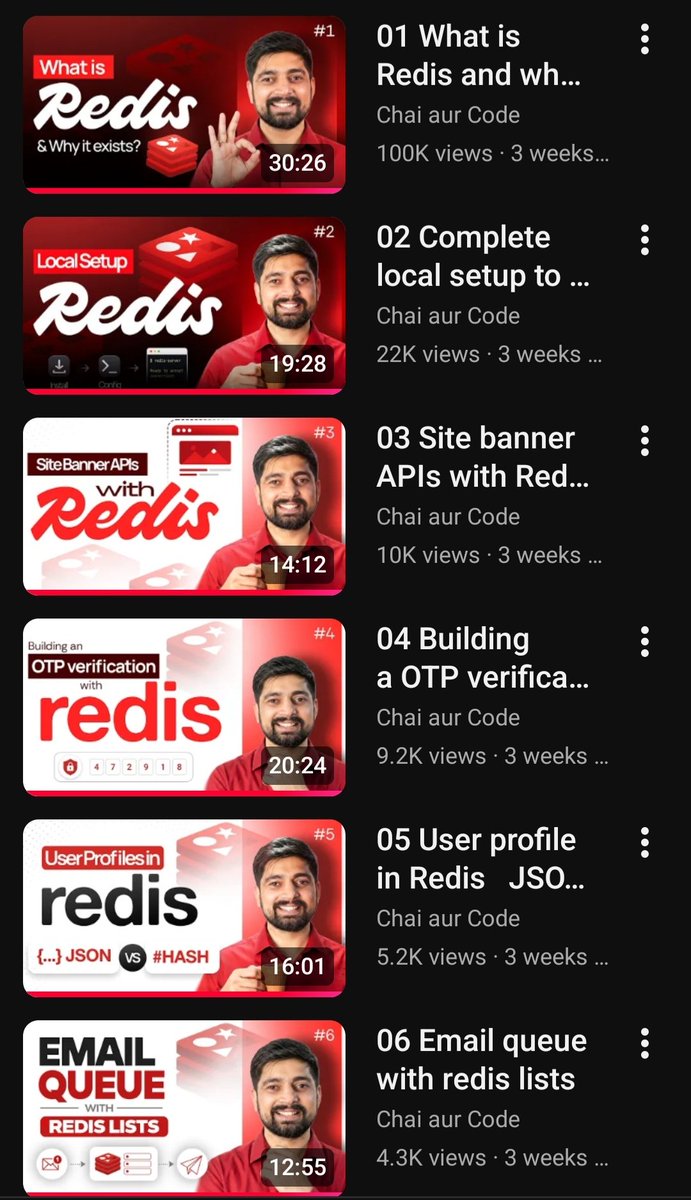Play the "Email Queue with Redis Lists" thumbnail
The width and height of the screenshot is (691, 1200).
[x=184, y=1108]
